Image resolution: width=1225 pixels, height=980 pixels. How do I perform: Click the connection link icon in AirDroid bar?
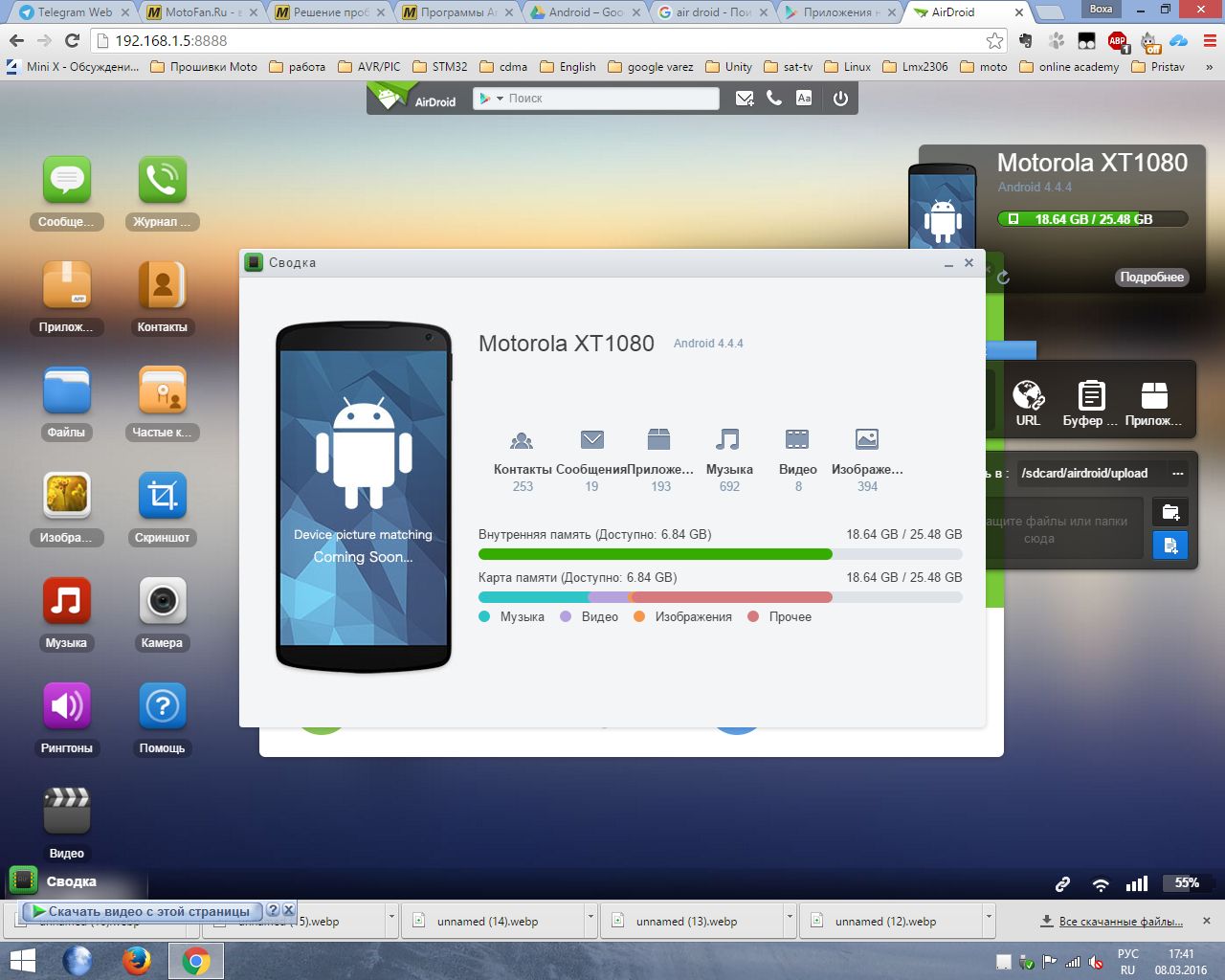click(x=1062, y=884)
